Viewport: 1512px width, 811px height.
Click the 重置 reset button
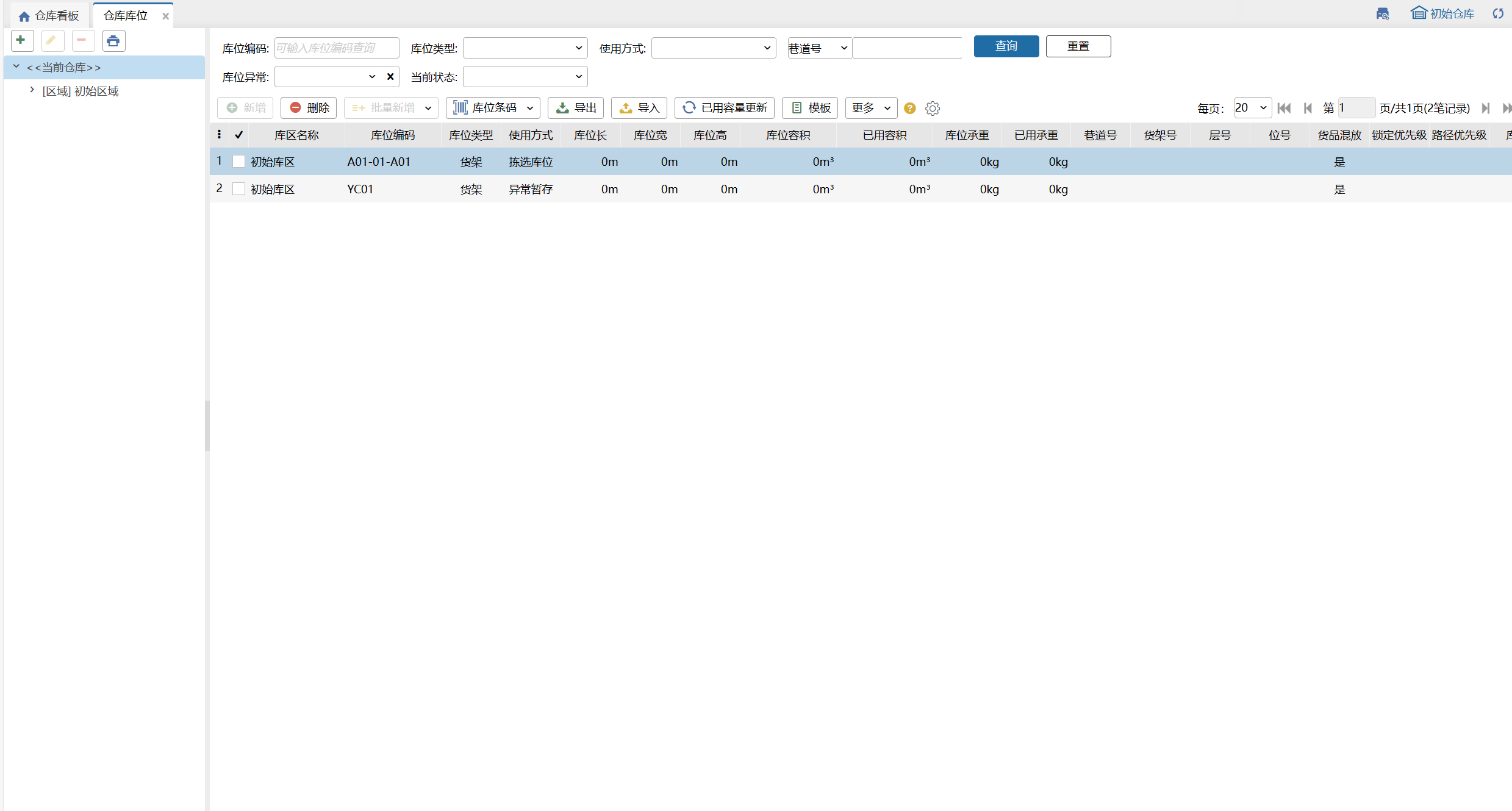[x=1078, y=46]
